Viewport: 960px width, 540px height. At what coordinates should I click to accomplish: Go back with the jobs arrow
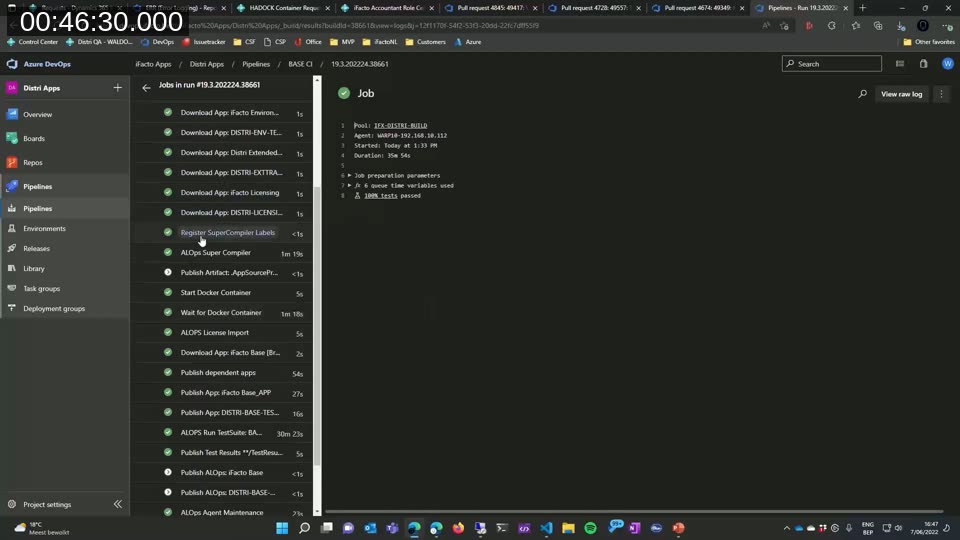pyautogui.click(x=146, y=88)
